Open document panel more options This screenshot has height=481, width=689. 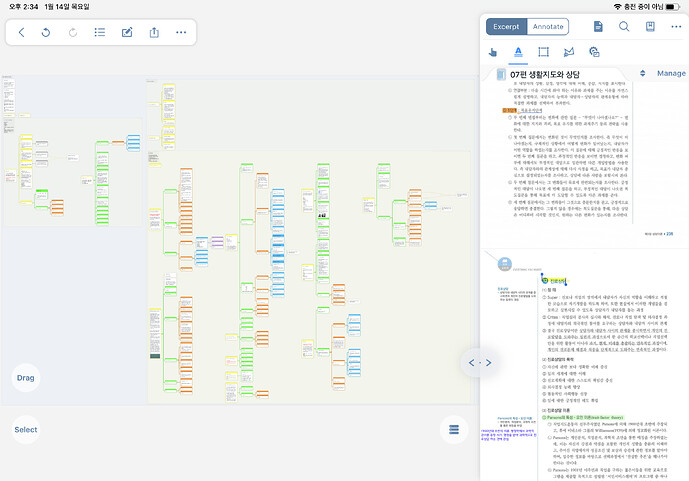676,27
